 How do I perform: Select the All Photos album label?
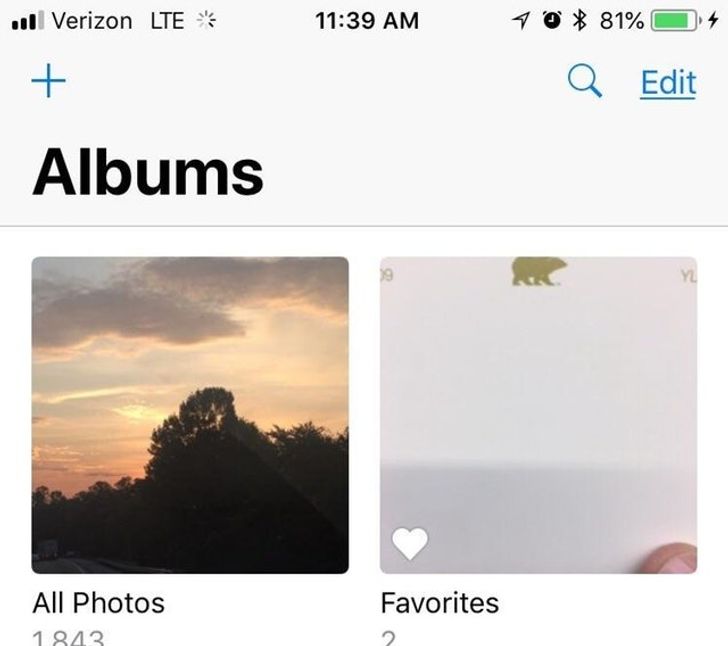(98, 603)
